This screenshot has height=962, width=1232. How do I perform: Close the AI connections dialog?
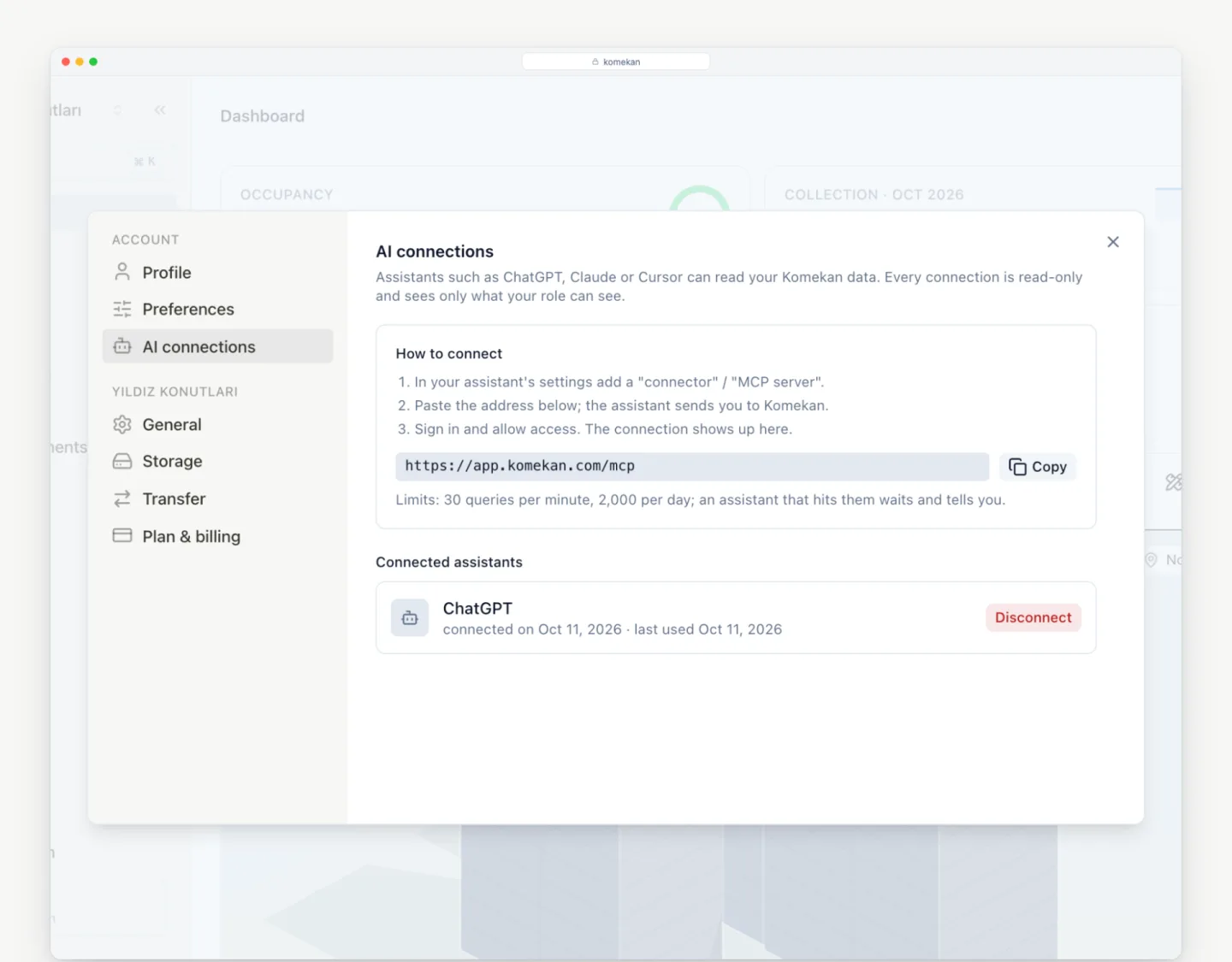pos(1113,242)
